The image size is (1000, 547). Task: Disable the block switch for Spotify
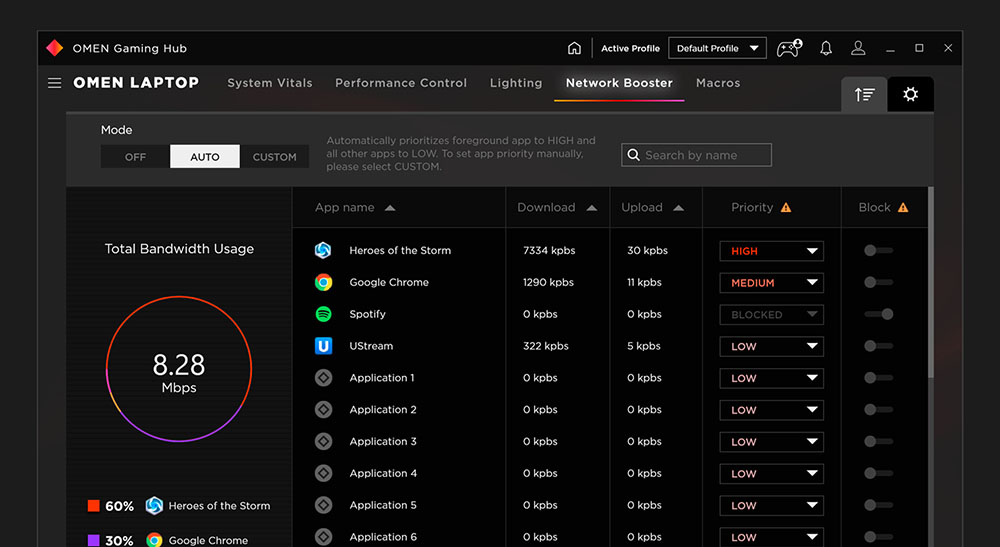(x=879, y=314)
